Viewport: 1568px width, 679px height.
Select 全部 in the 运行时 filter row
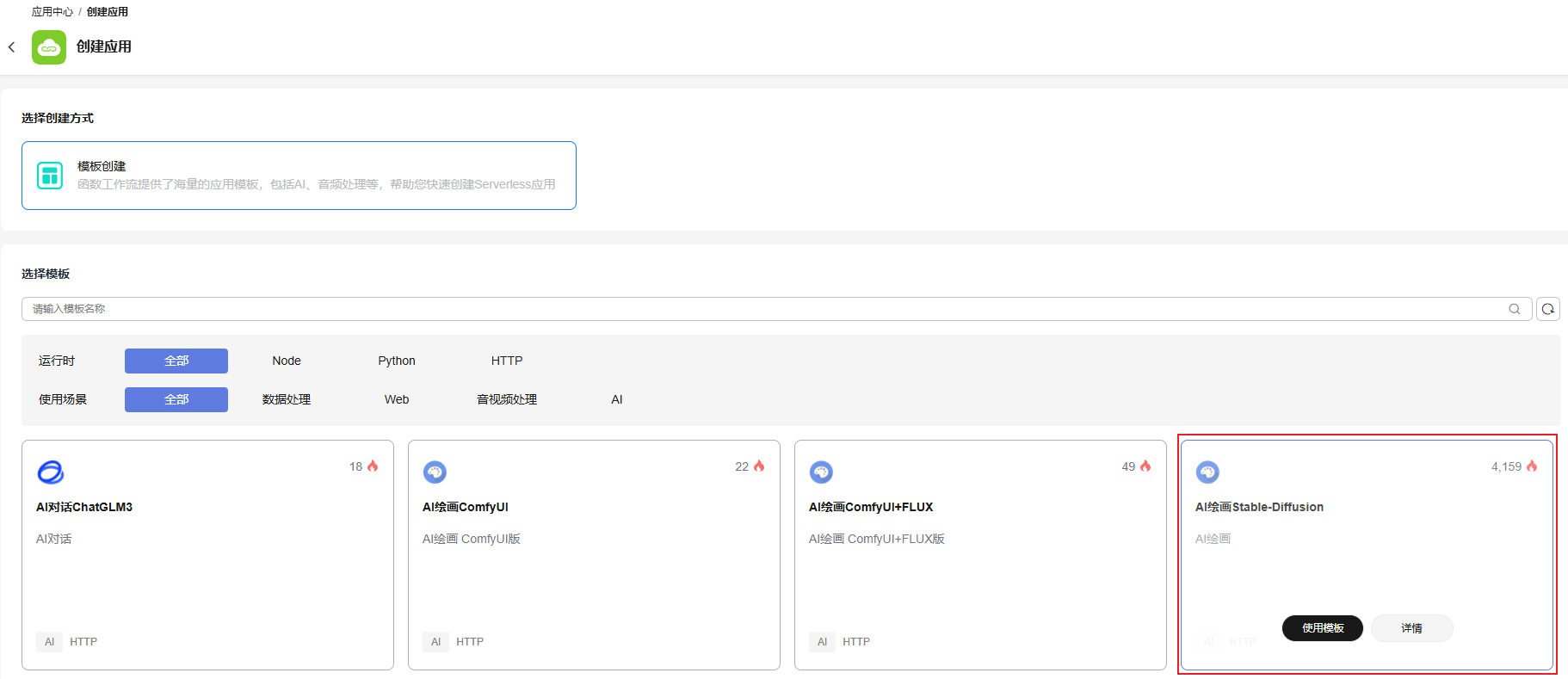pyautogui.click(x=176, y=361)
